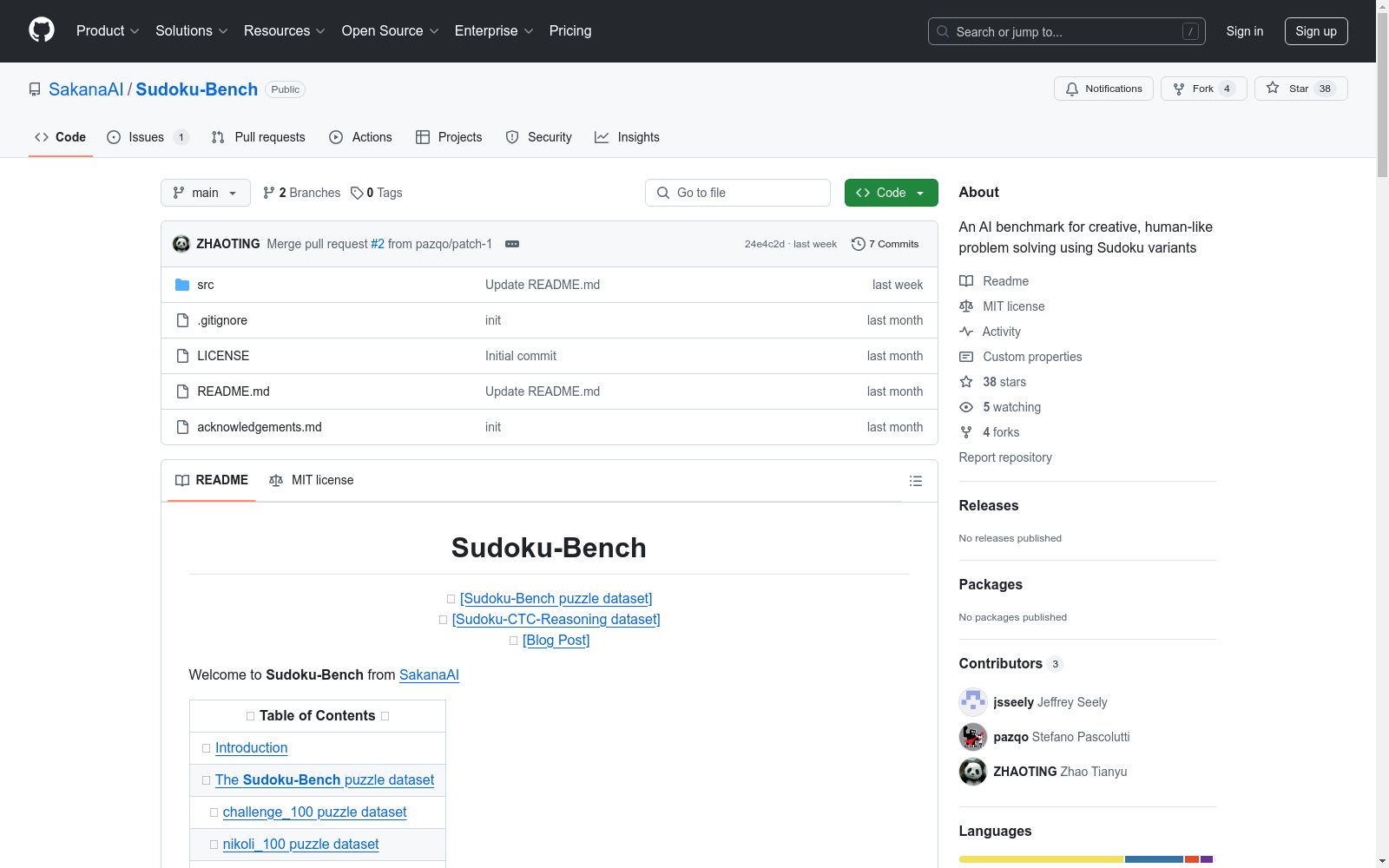Switch to the Security tab
Viewport: 1389px width, 868px height.
coord(539,137)
